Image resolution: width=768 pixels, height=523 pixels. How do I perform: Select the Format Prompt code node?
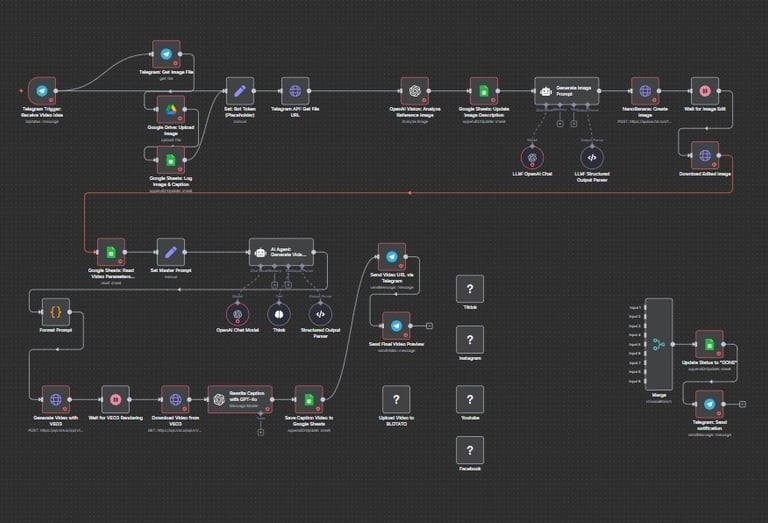pyautogui.click(x=56, y=312)
